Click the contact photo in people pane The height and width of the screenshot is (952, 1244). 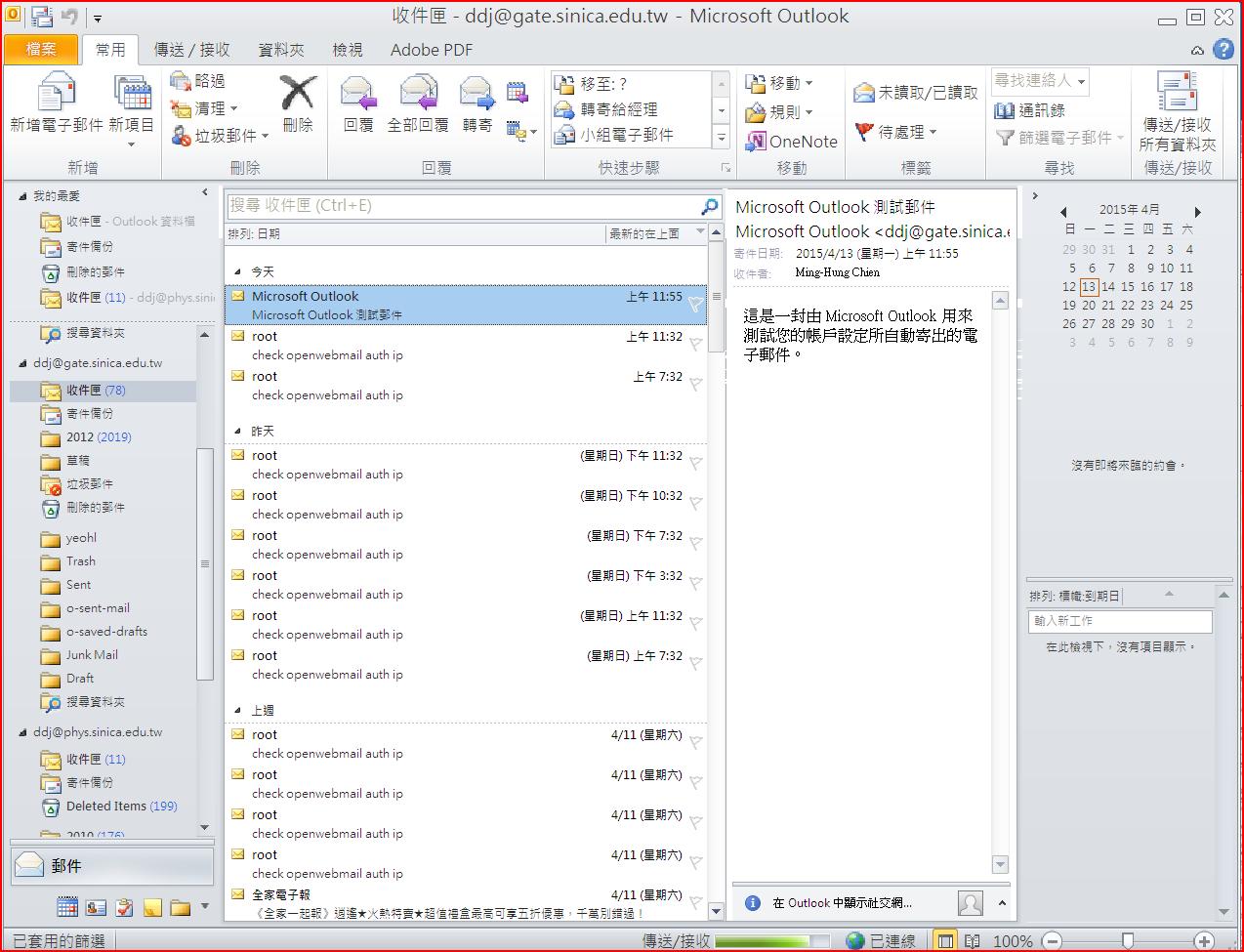[x=971, y=903]
